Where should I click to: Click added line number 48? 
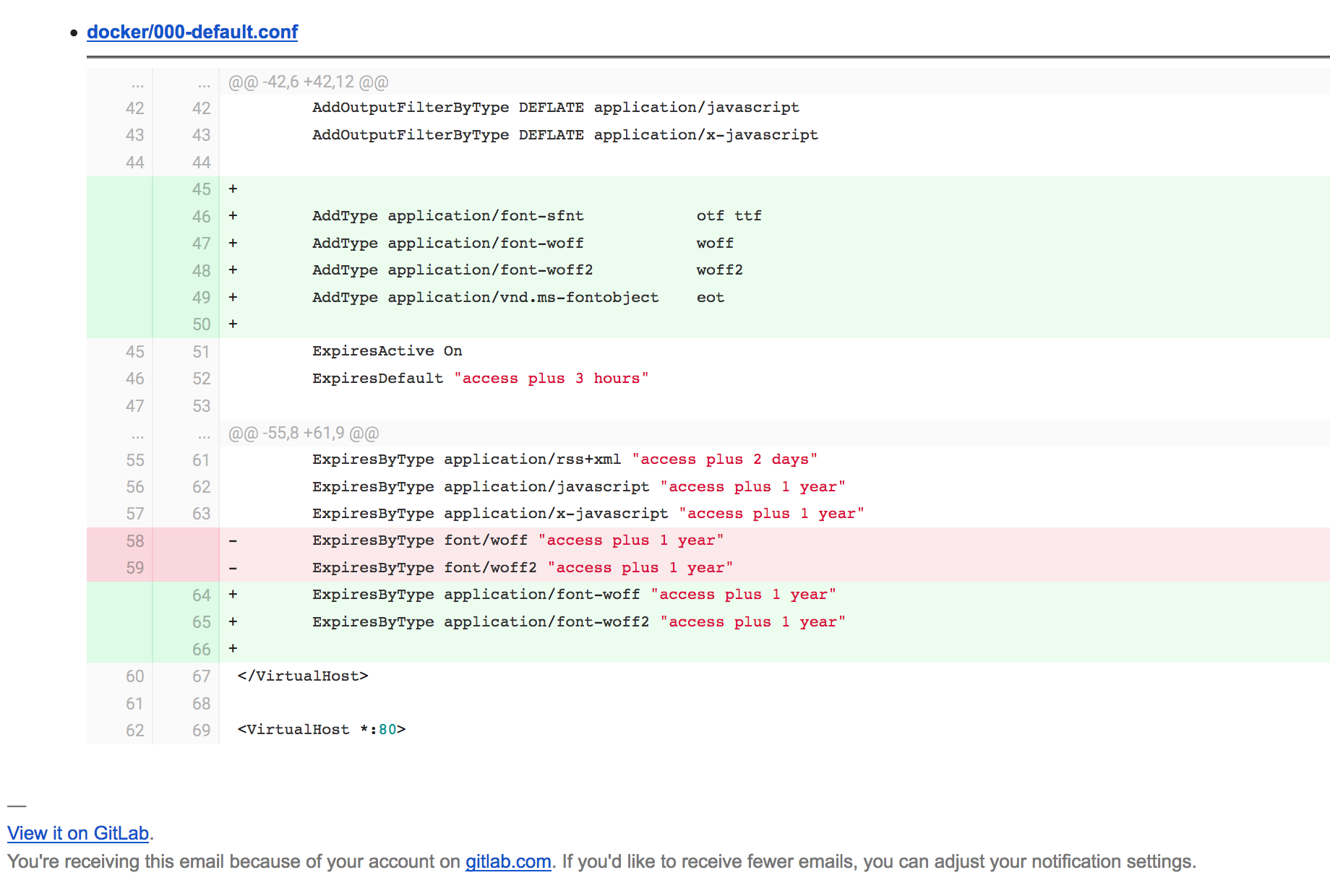point(201,270)
